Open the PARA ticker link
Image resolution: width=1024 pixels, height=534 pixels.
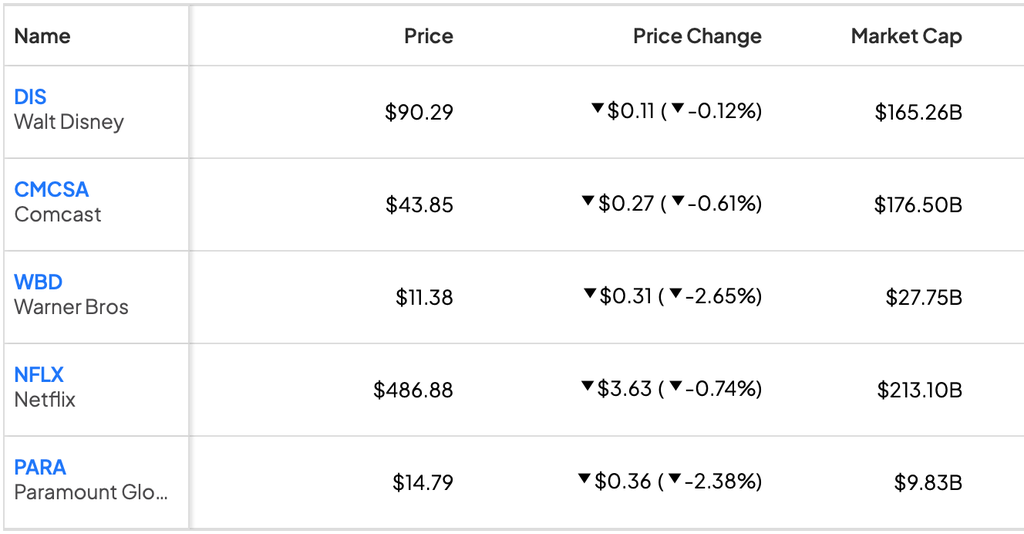coord(40,467)
